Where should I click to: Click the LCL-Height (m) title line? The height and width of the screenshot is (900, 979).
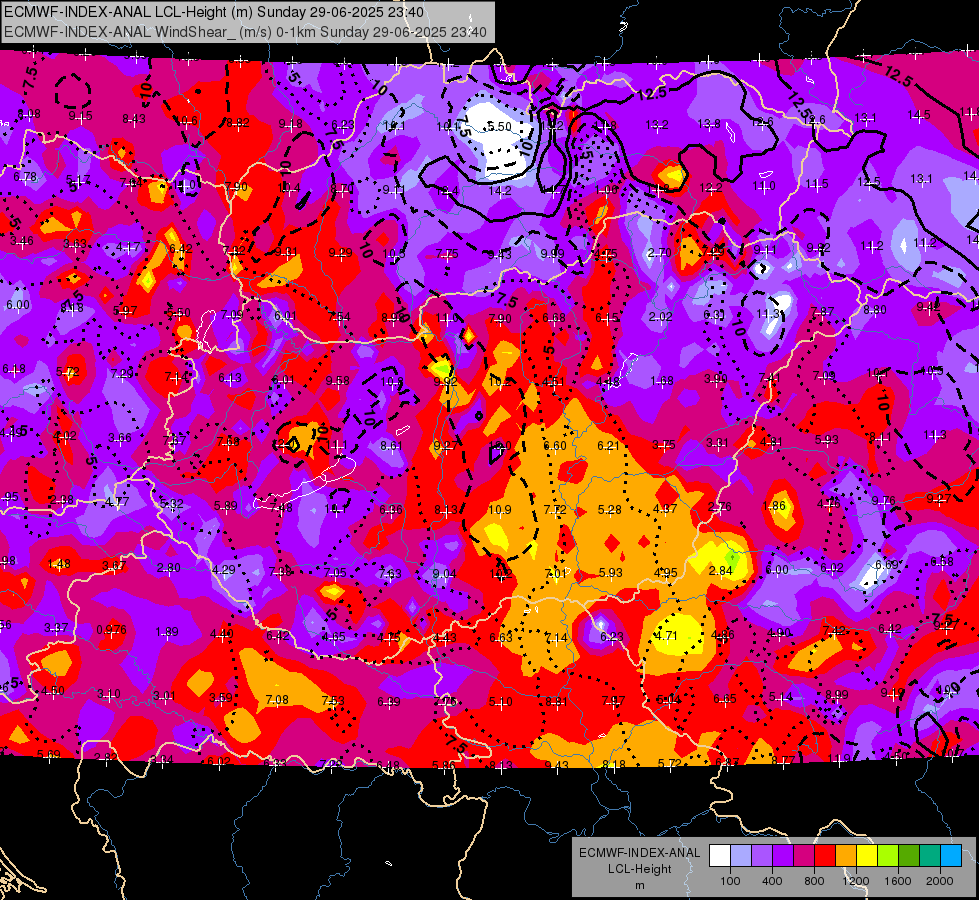214,12
